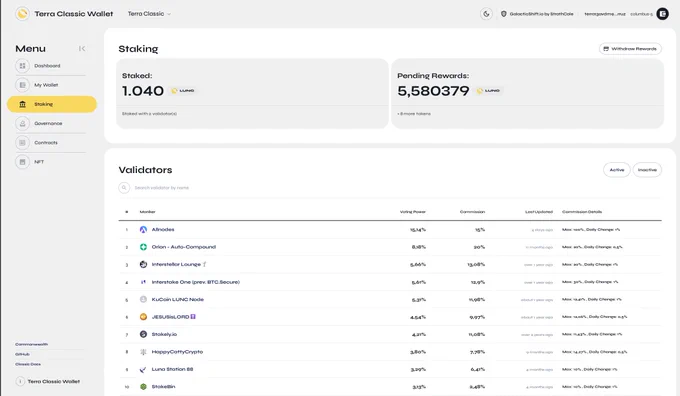The width and height of the screenshot is (680, 396).
Task: Open the Allnodes validator entry
Action: click(163, 229)
